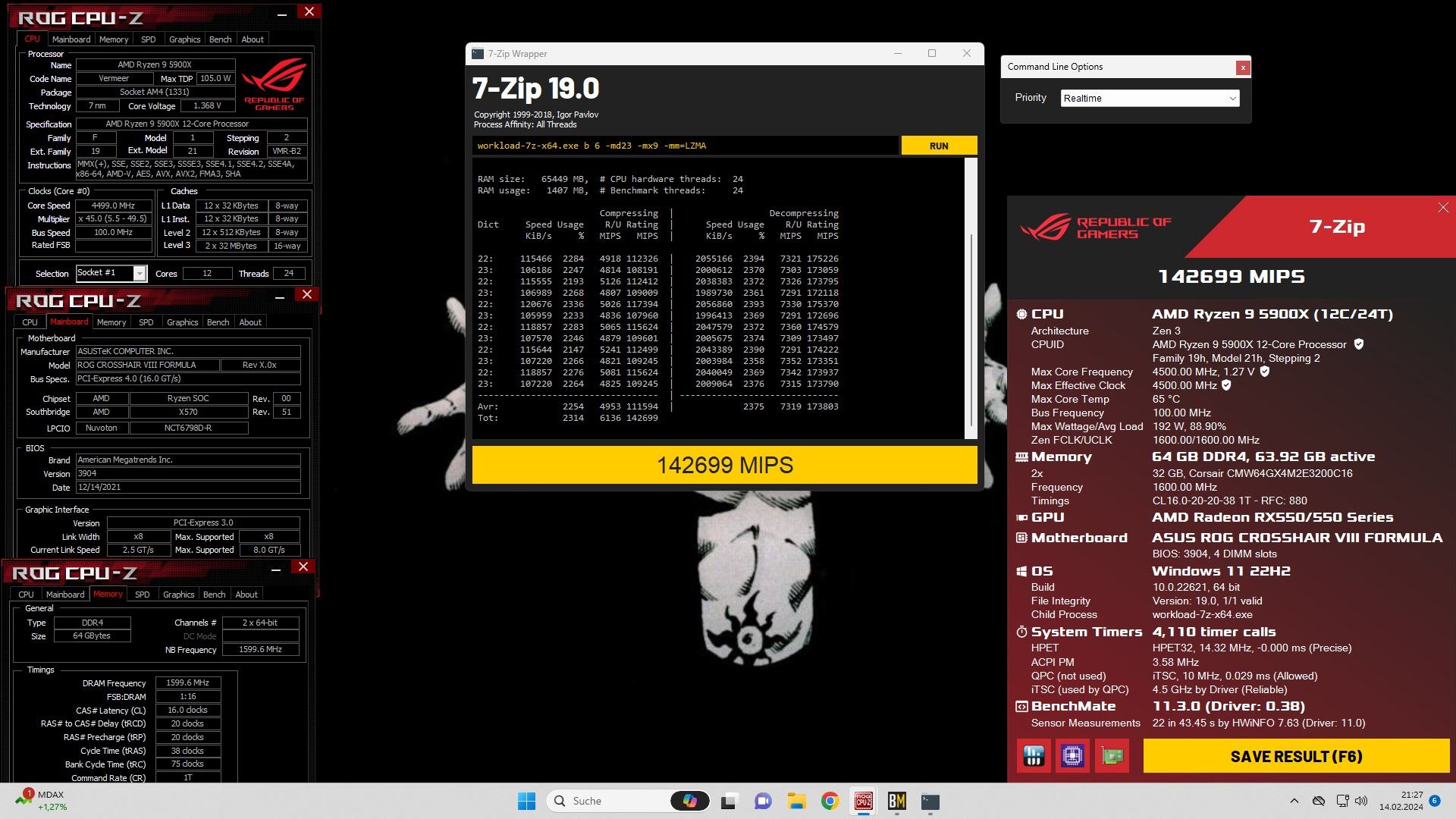Select Bench tab in top CPU-Z window

(221, 39)
